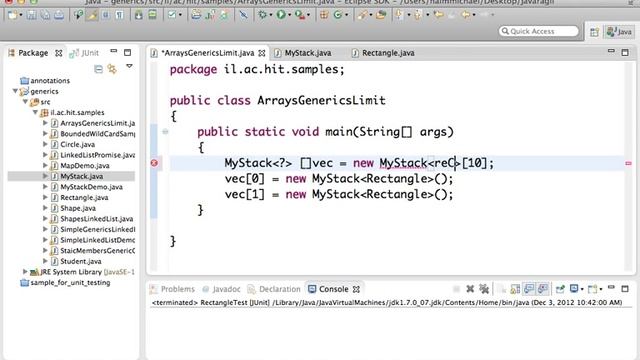Viewport: 640px width, 360px height.
Task: Click the New Java Class green C icon
Action: pyautogui.click(x=338, y=15)
